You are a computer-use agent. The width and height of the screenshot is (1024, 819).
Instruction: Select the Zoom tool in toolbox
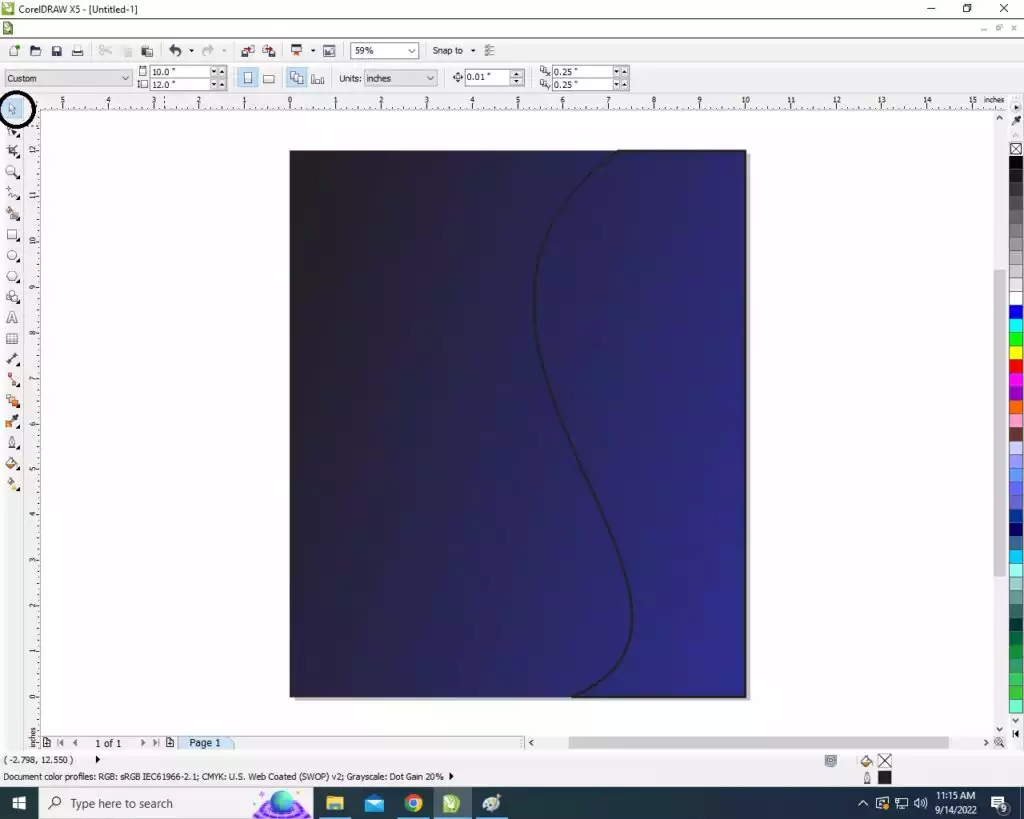(x=13, y=172)
